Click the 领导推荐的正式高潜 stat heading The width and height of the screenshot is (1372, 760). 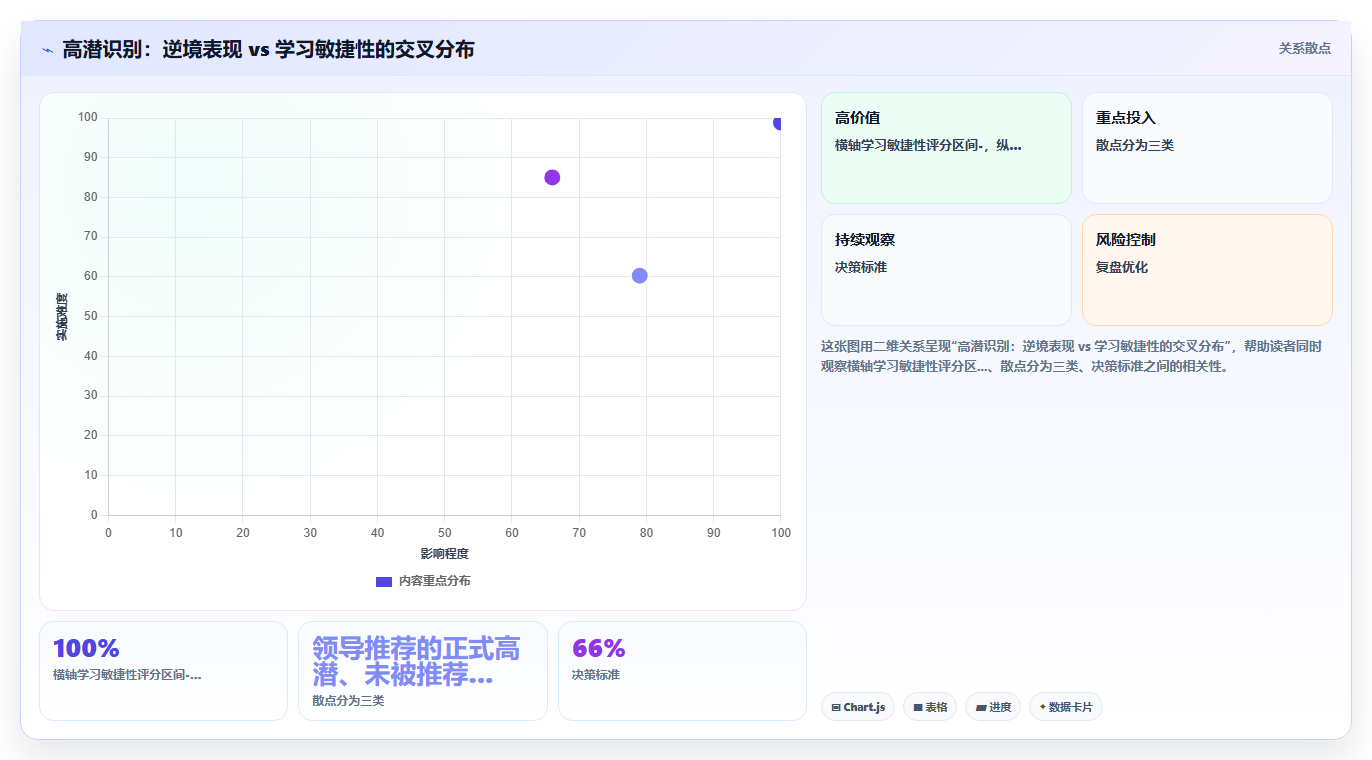pyautogui.click(x=416, y=661)
